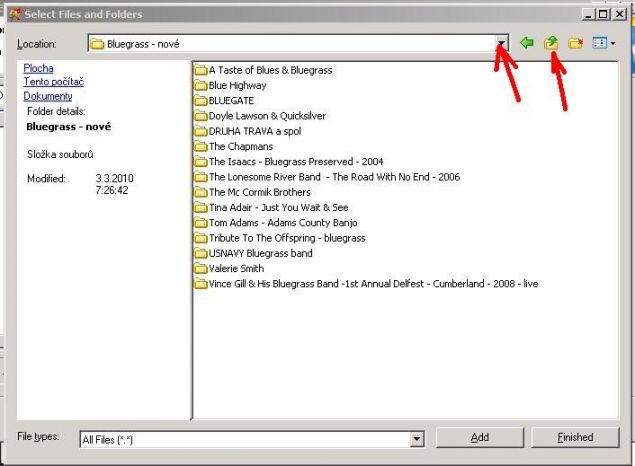Go up one folder level icon

551,43
